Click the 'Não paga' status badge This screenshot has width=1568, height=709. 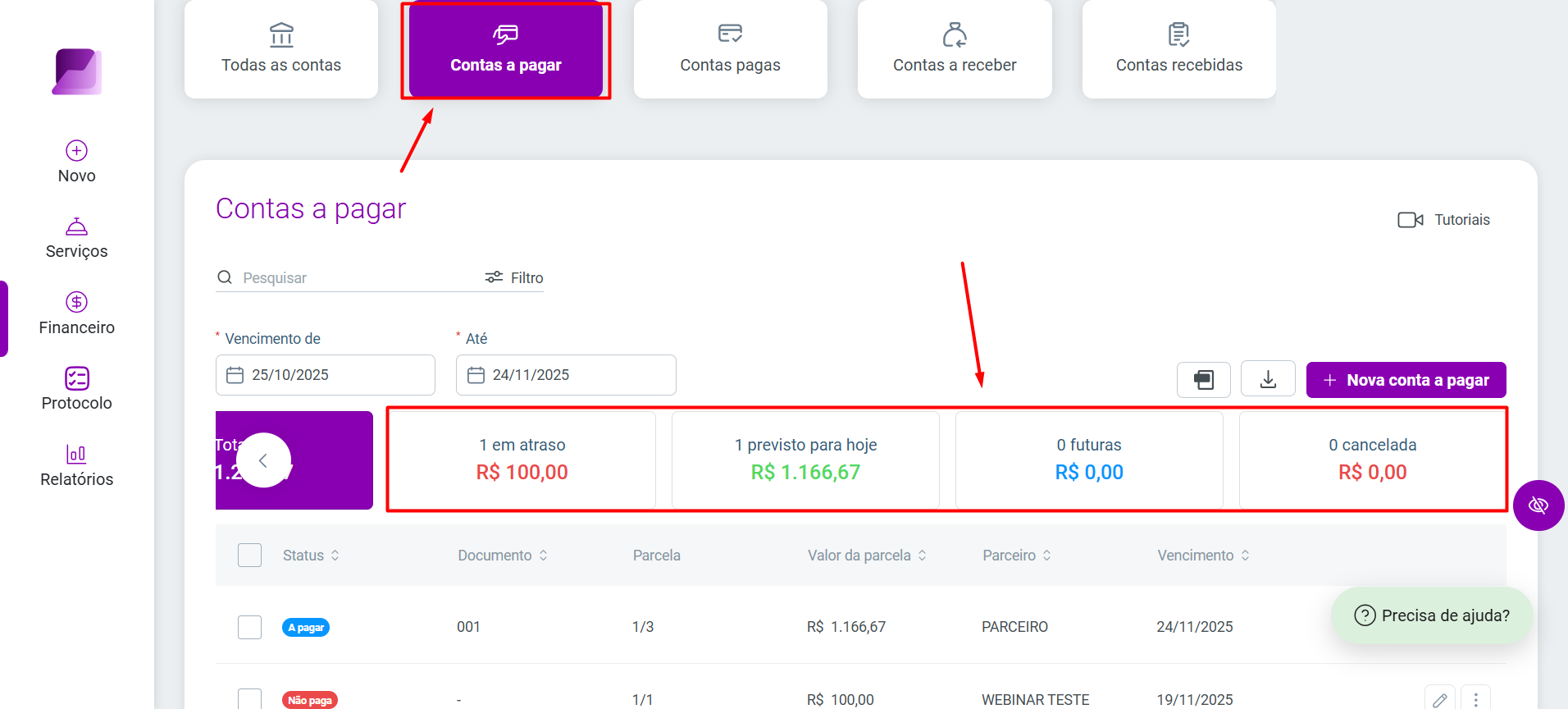[310, 700]
